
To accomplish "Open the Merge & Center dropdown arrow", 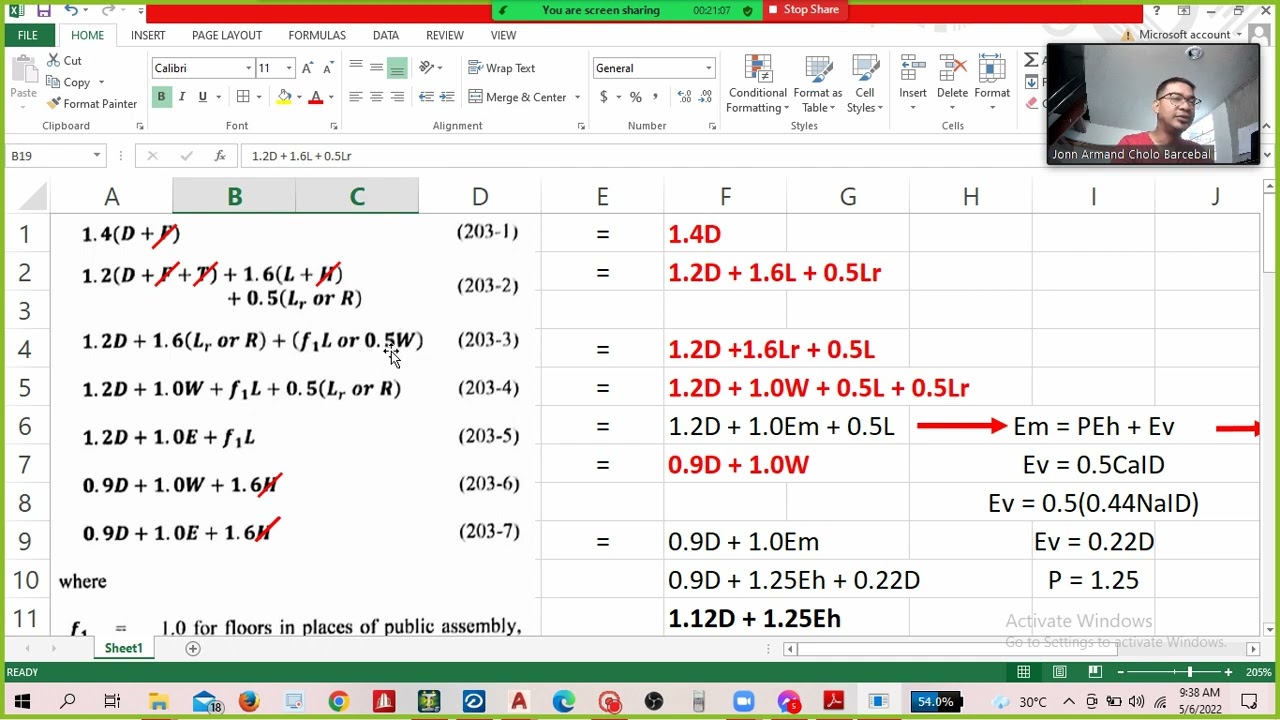I will 577,97.
